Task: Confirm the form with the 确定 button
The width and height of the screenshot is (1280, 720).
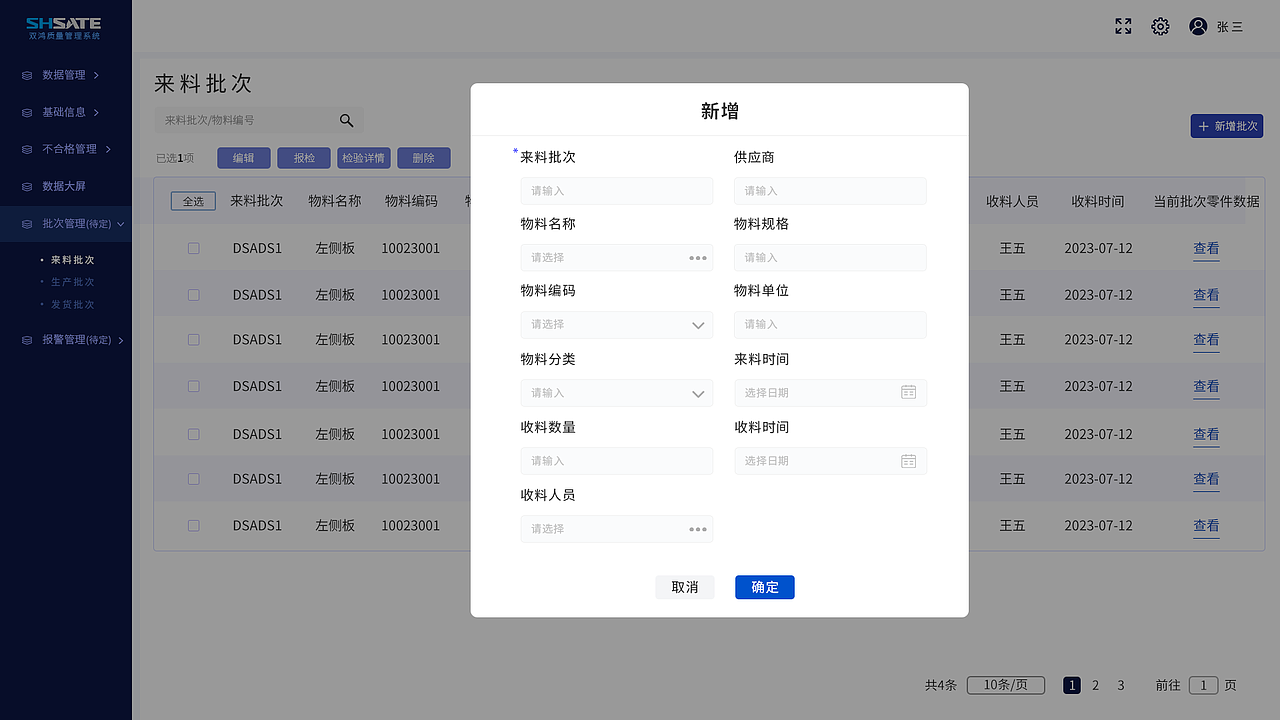Action: 764,587
